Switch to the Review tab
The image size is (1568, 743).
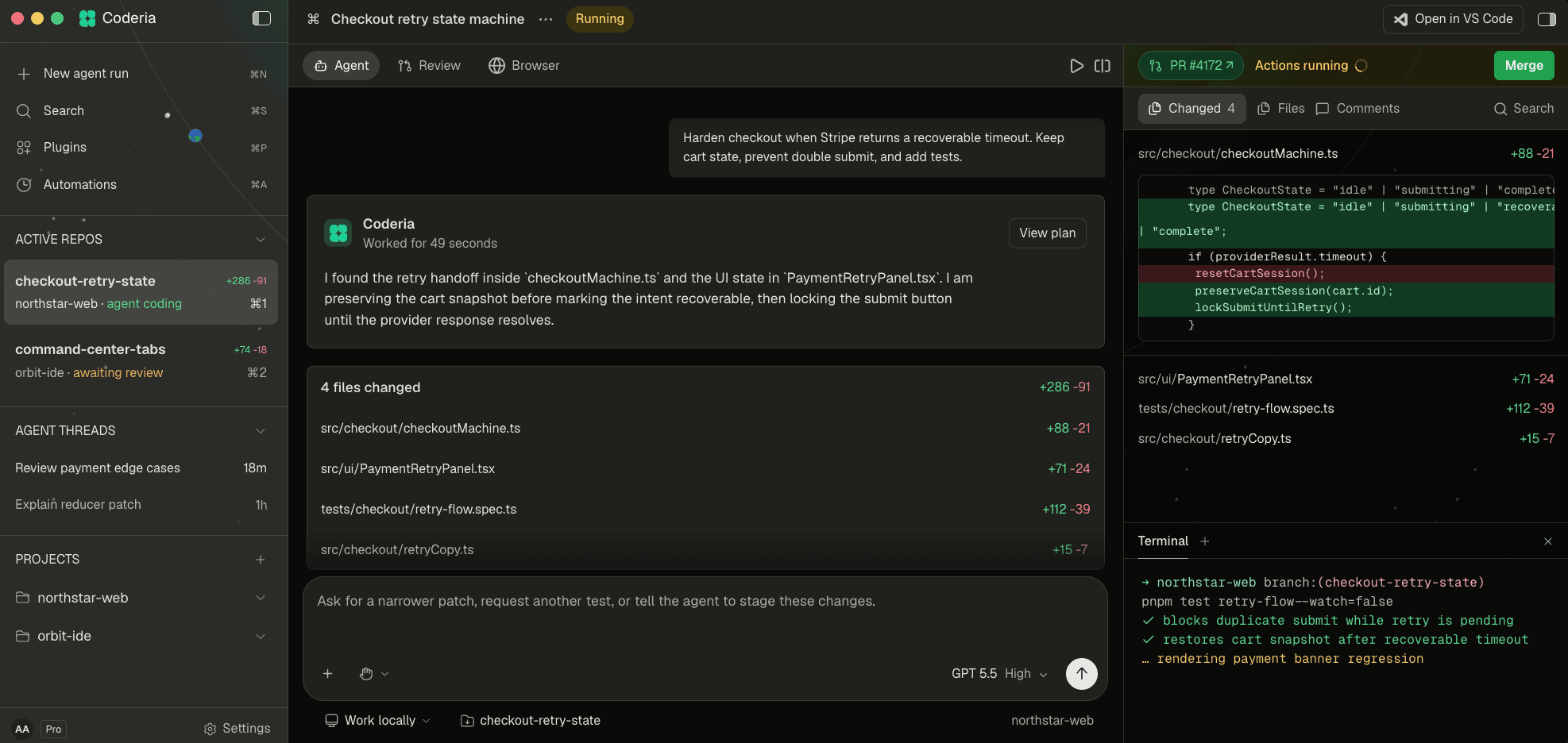click(x=429, y=66)
